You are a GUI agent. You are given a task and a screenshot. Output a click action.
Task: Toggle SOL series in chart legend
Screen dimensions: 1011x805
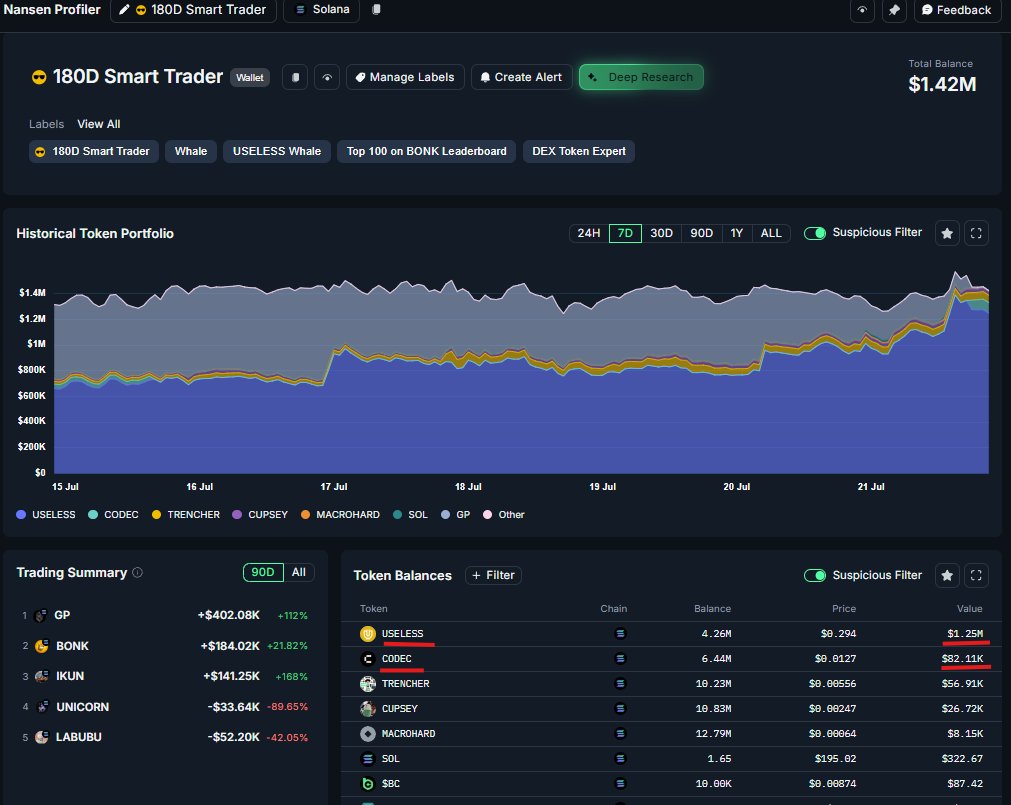pyautogui.click(x=410, y=515)
